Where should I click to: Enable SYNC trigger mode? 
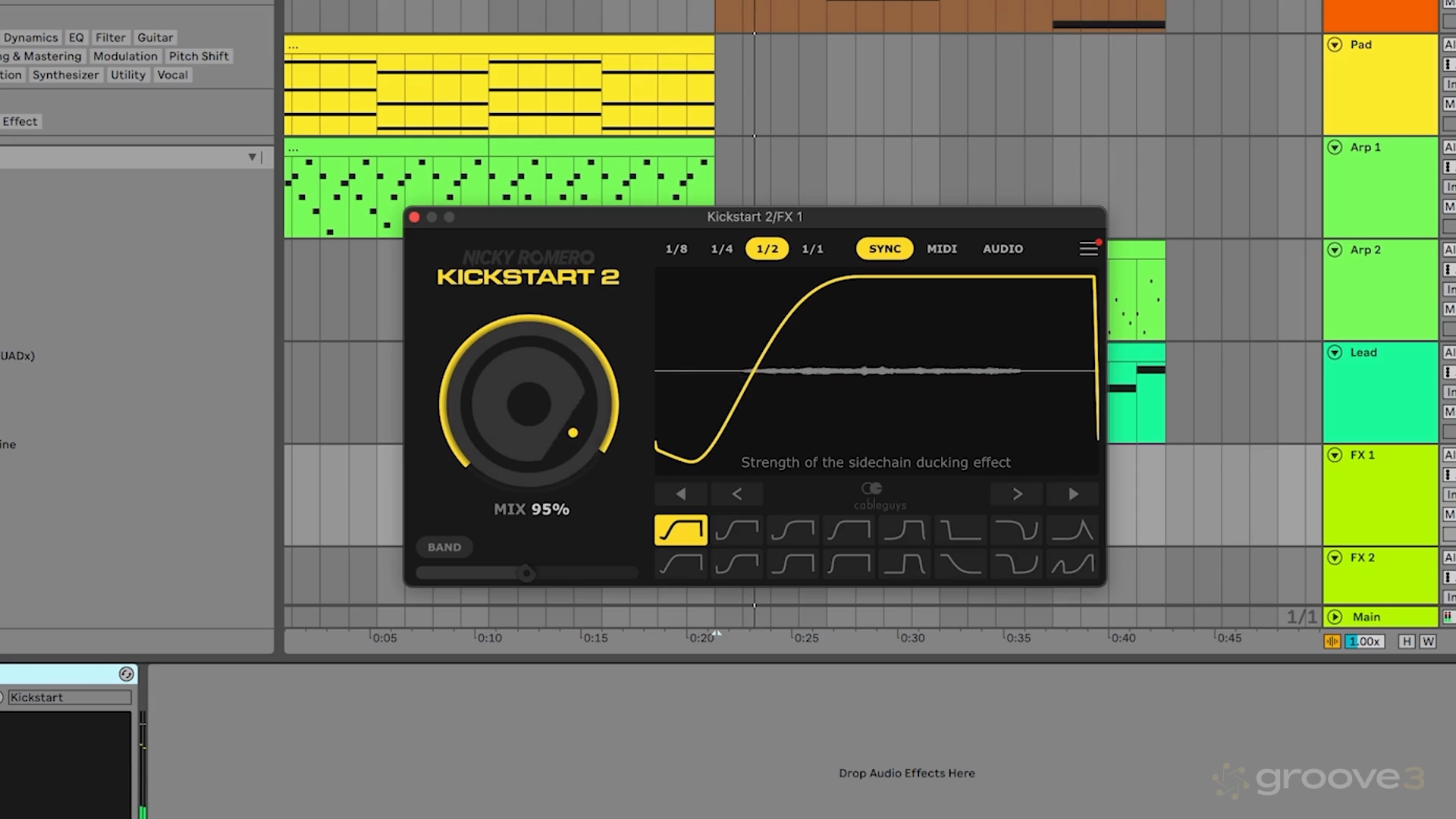[x=885, y=249]
